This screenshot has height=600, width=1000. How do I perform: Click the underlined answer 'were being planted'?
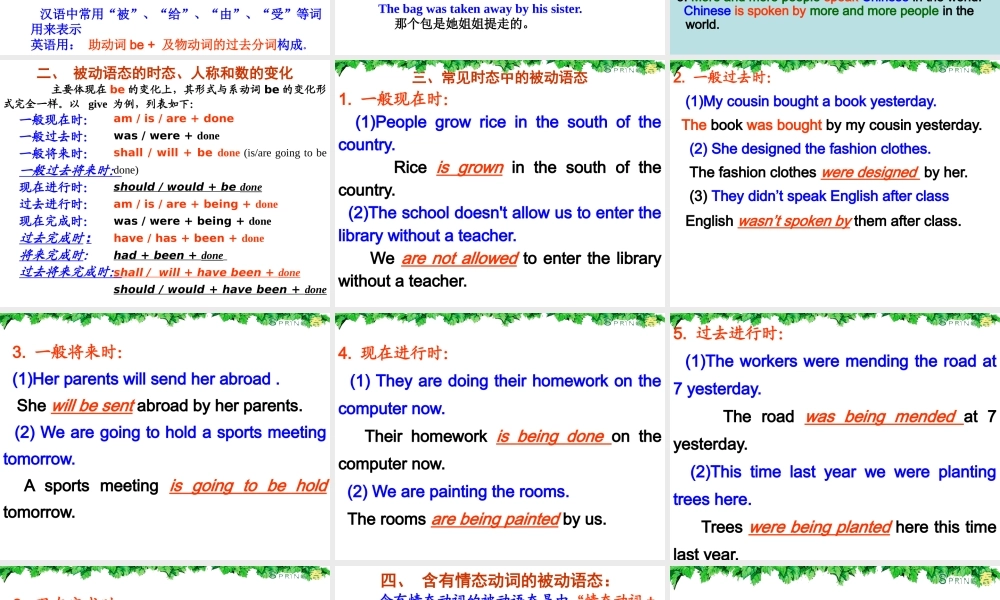click(x=820, y=527)
